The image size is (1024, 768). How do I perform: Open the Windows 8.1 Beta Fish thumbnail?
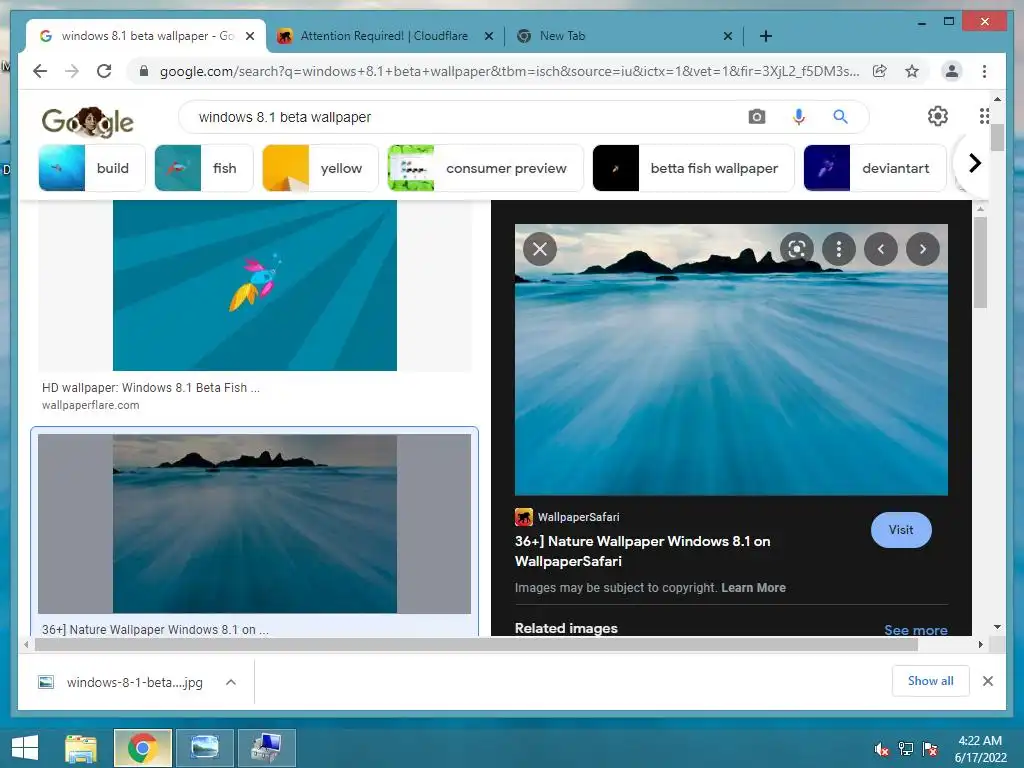coord(255,285)
